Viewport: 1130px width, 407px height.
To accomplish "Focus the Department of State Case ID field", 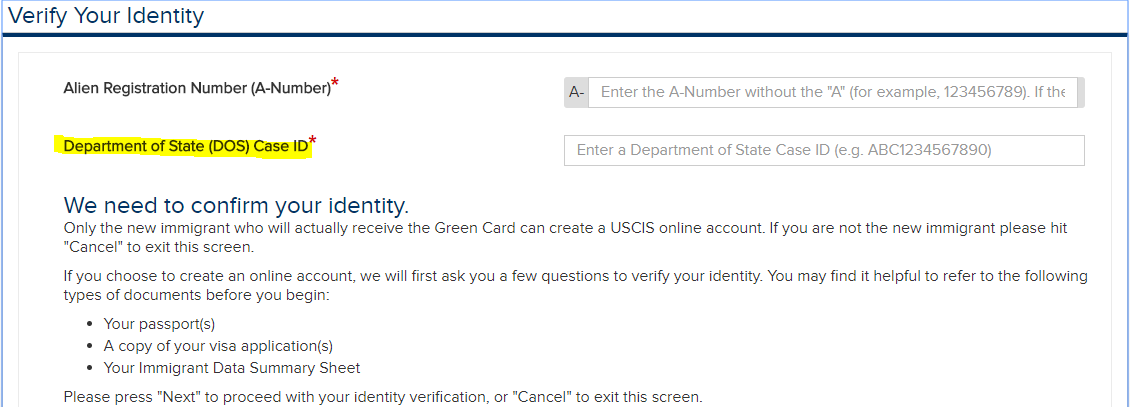I will coord(824,150).
